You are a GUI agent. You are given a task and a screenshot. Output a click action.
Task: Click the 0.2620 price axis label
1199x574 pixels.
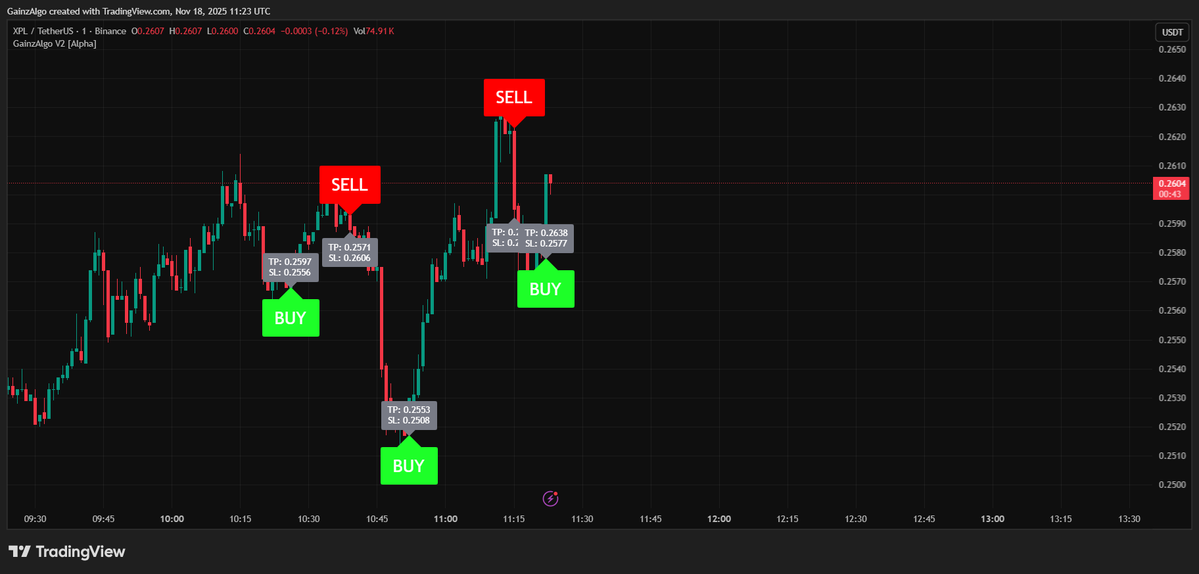(x=1171, y=137)
